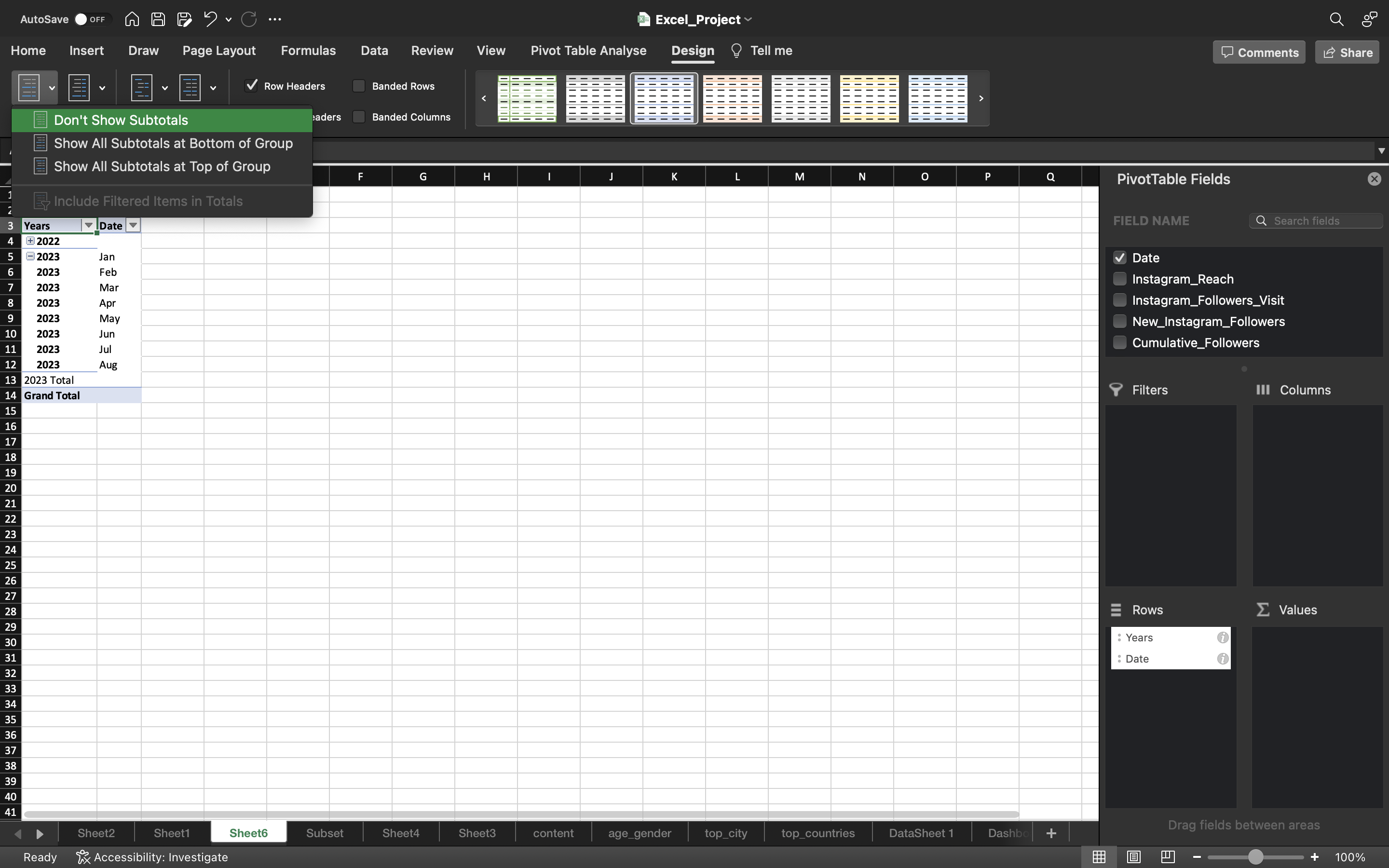Open the Date filter dropdown in pivot
Screen dimensions: 1389x868
[x=133, y=225]
